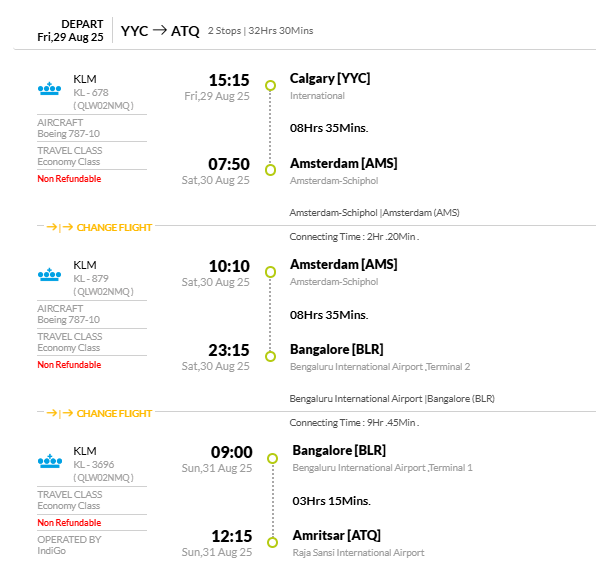Screen dimensions: 596x579
Task: Click the Amsterdam arrival circle marker at 07:50
Action: [x=270, y=170]
